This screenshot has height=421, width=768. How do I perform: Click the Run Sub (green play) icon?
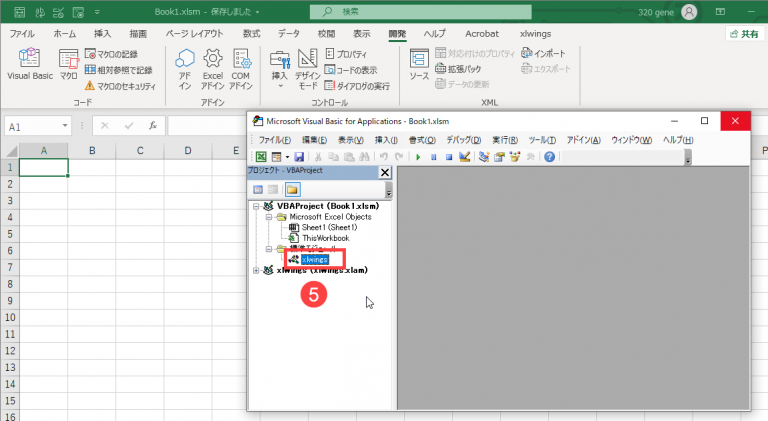(x=418, y=157)
